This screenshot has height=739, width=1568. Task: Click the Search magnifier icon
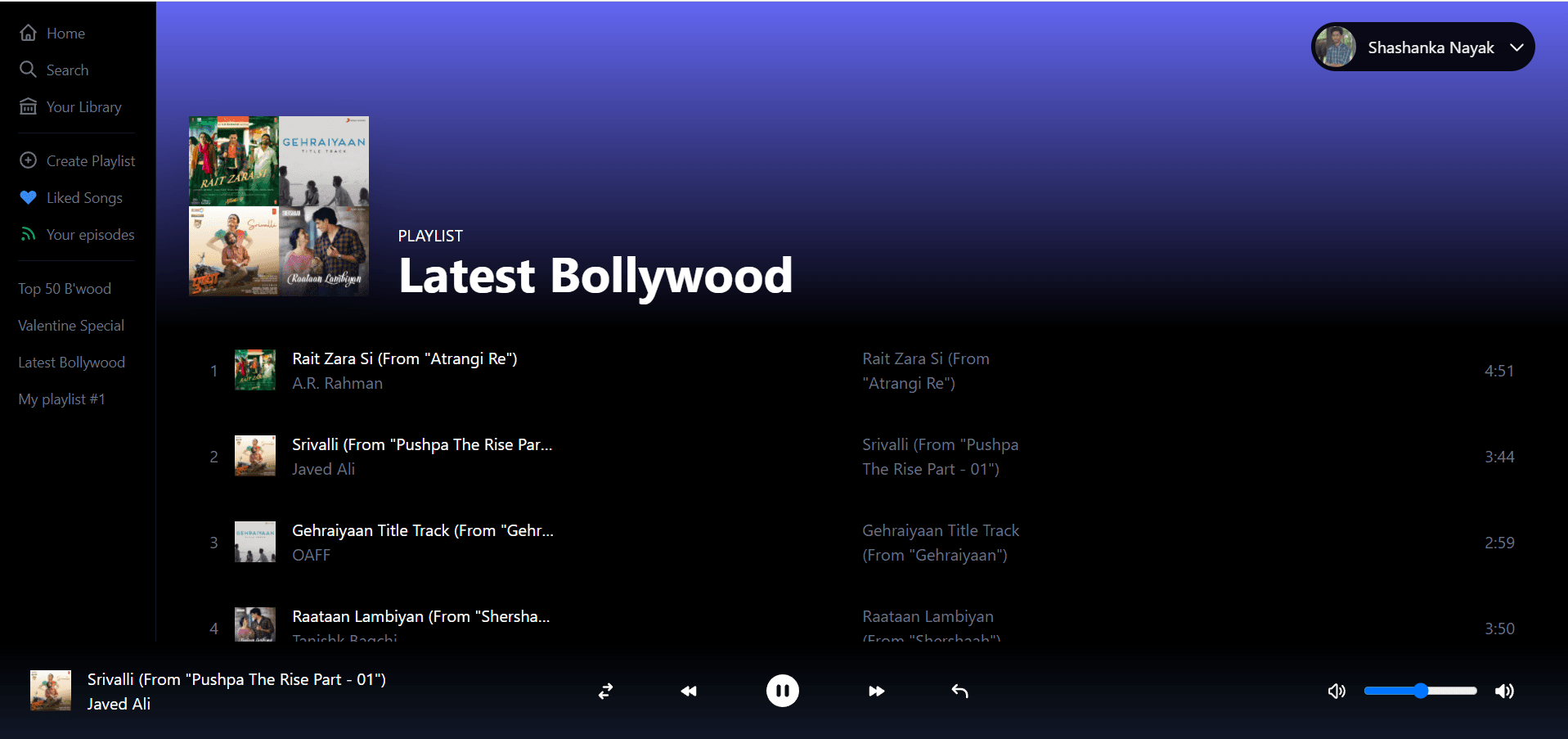[x=29, y=70]
